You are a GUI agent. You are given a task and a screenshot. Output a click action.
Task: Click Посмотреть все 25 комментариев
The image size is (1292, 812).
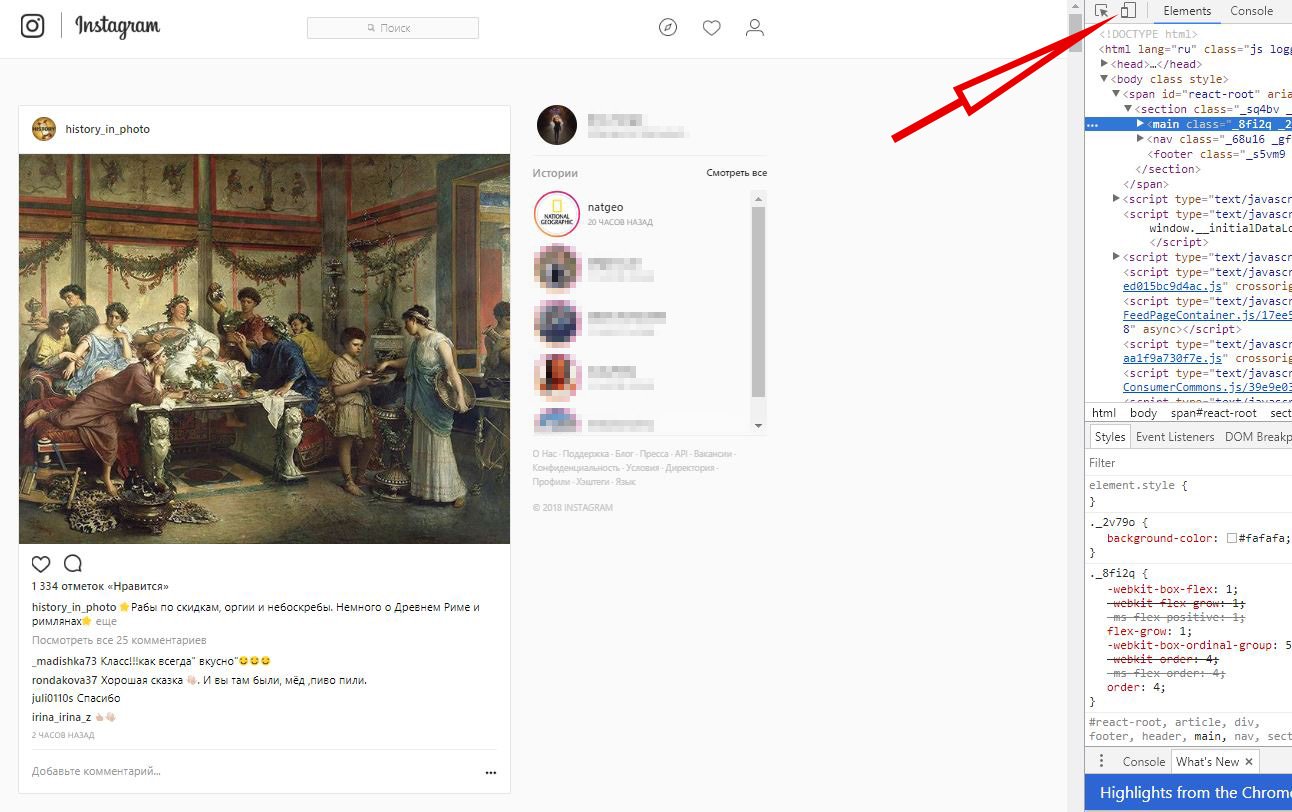tap(119, 640)
